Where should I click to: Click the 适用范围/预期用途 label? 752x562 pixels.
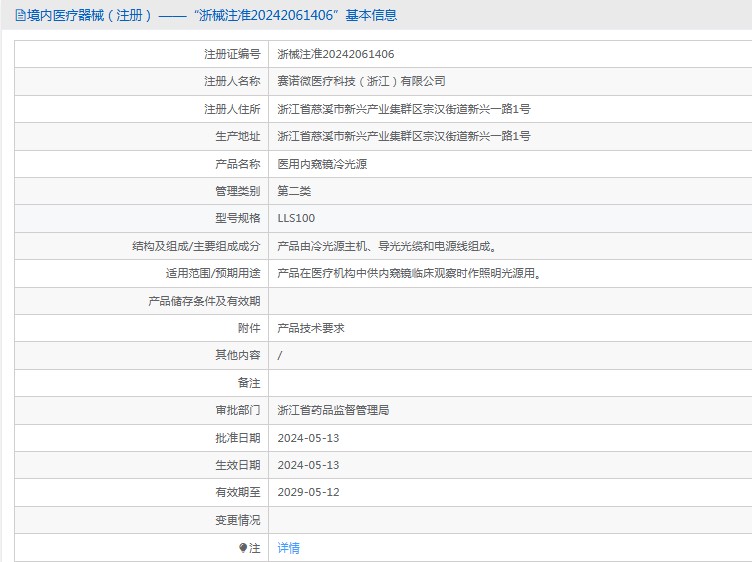[x=213, y=273]
